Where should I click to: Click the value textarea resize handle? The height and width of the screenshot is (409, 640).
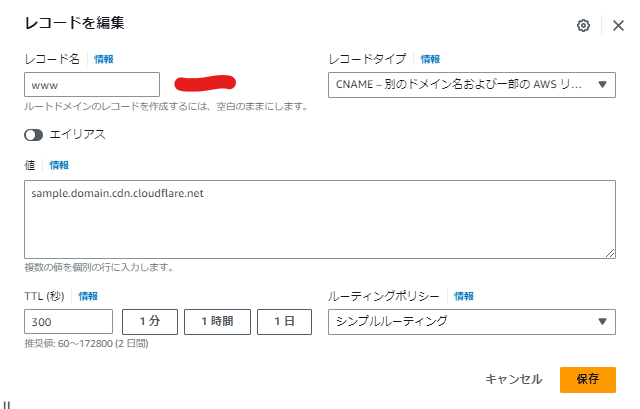point(610,253)
